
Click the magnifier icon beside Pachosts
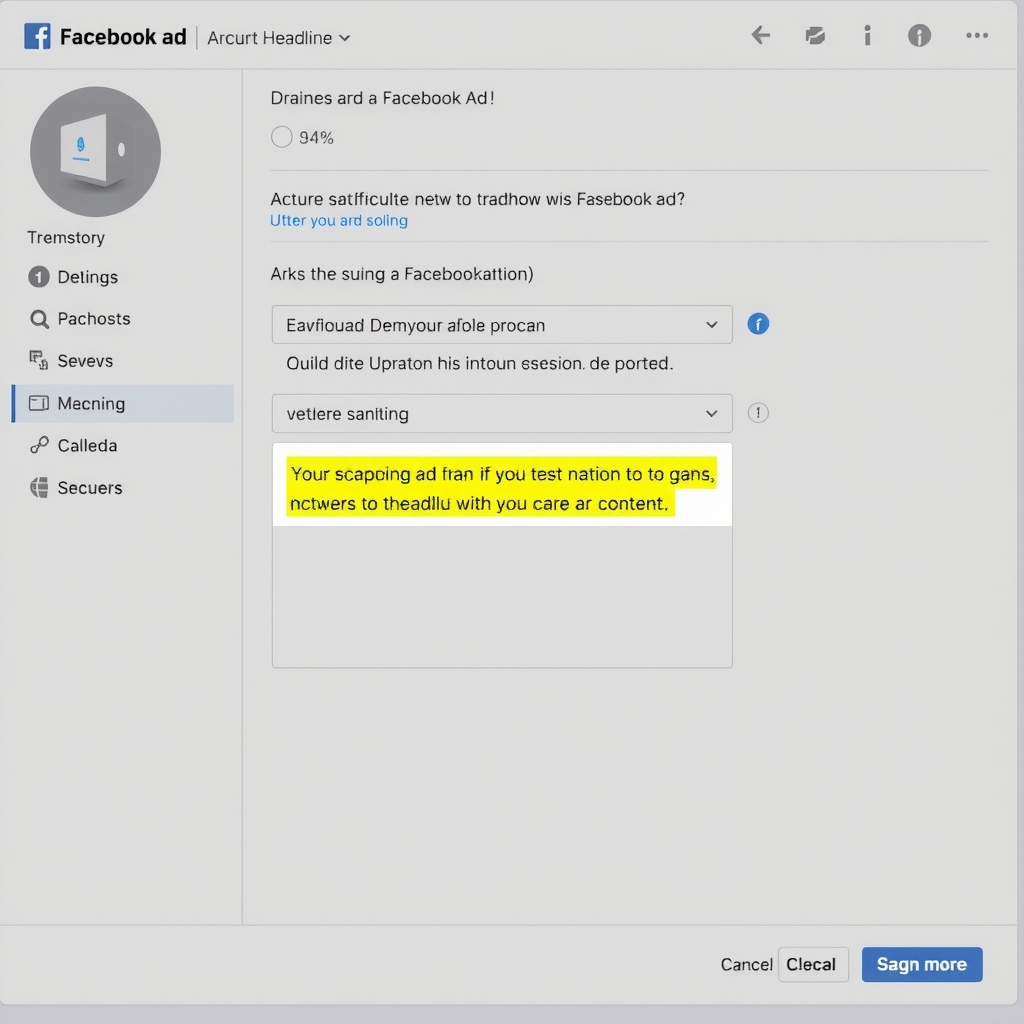(39, 319)
